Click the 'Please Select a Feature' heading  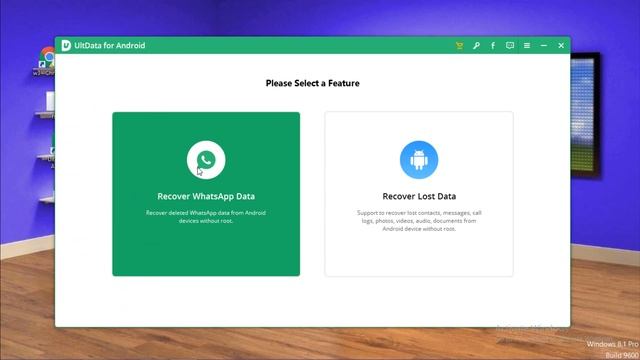coord(313,83)
